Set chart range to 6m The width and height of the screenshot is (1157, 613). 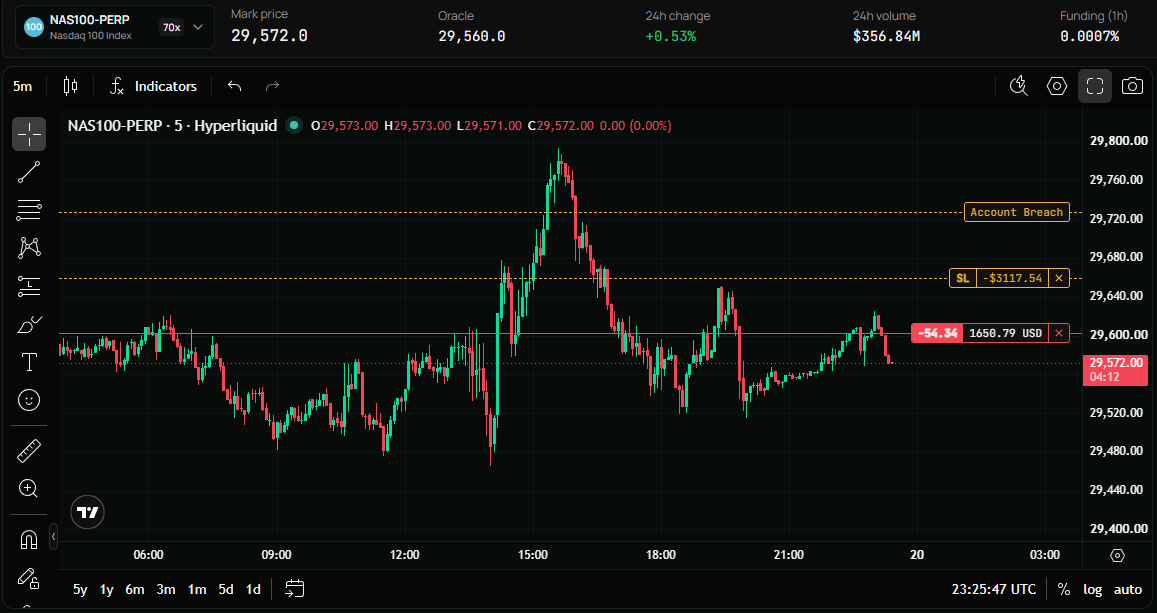tap(135, 589)
